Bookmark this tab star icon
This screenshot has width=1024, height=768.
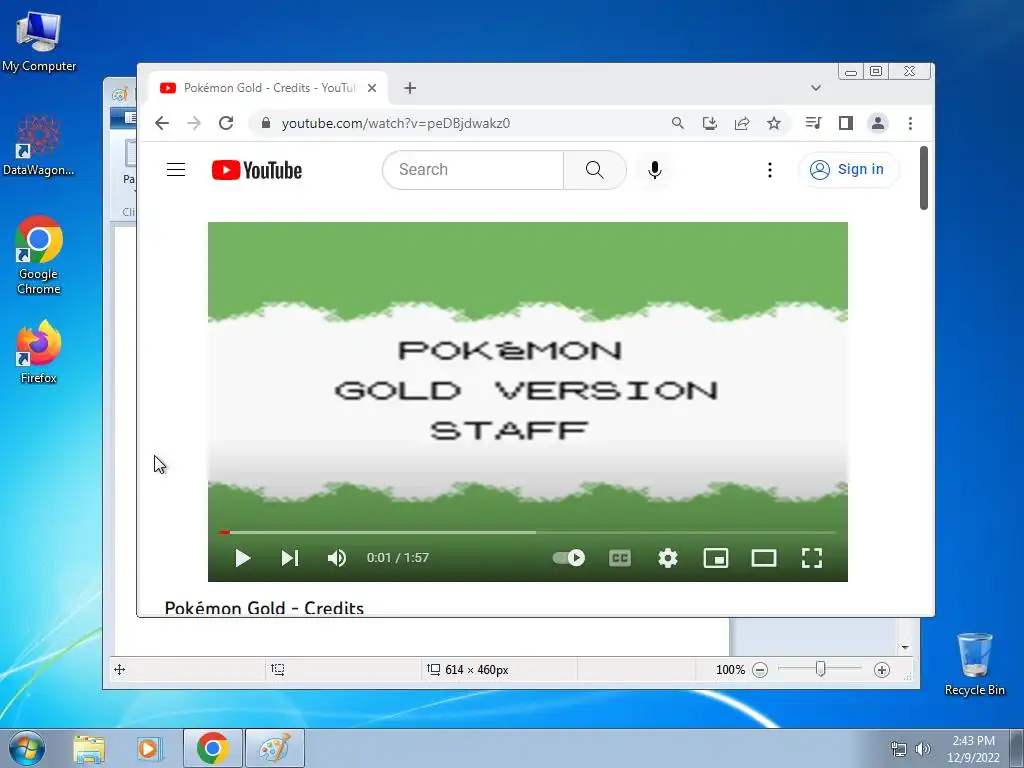click(x=774, y=123)
